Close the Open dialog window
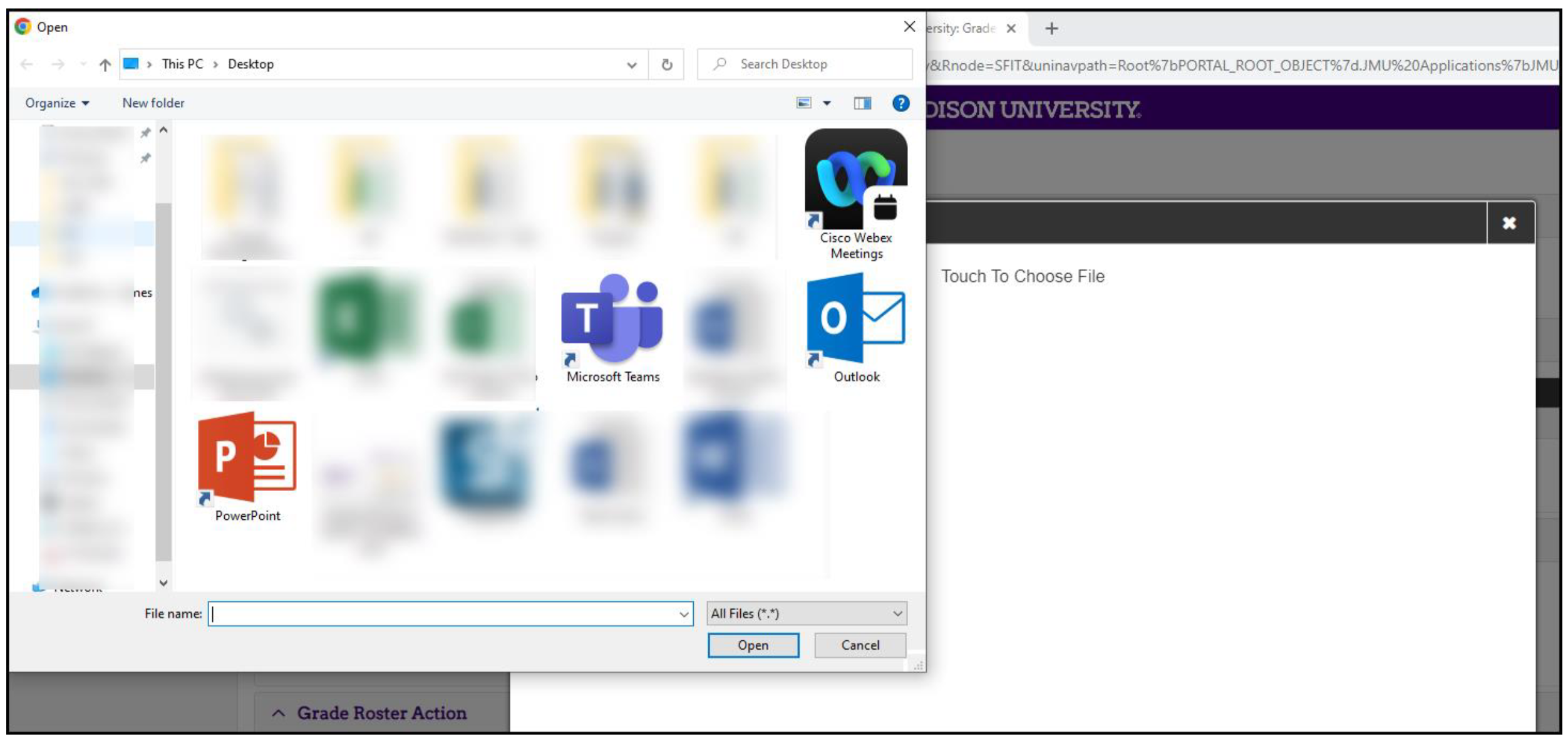The image size is (1568, 738). pyautogui.click(x=909, y=26)
